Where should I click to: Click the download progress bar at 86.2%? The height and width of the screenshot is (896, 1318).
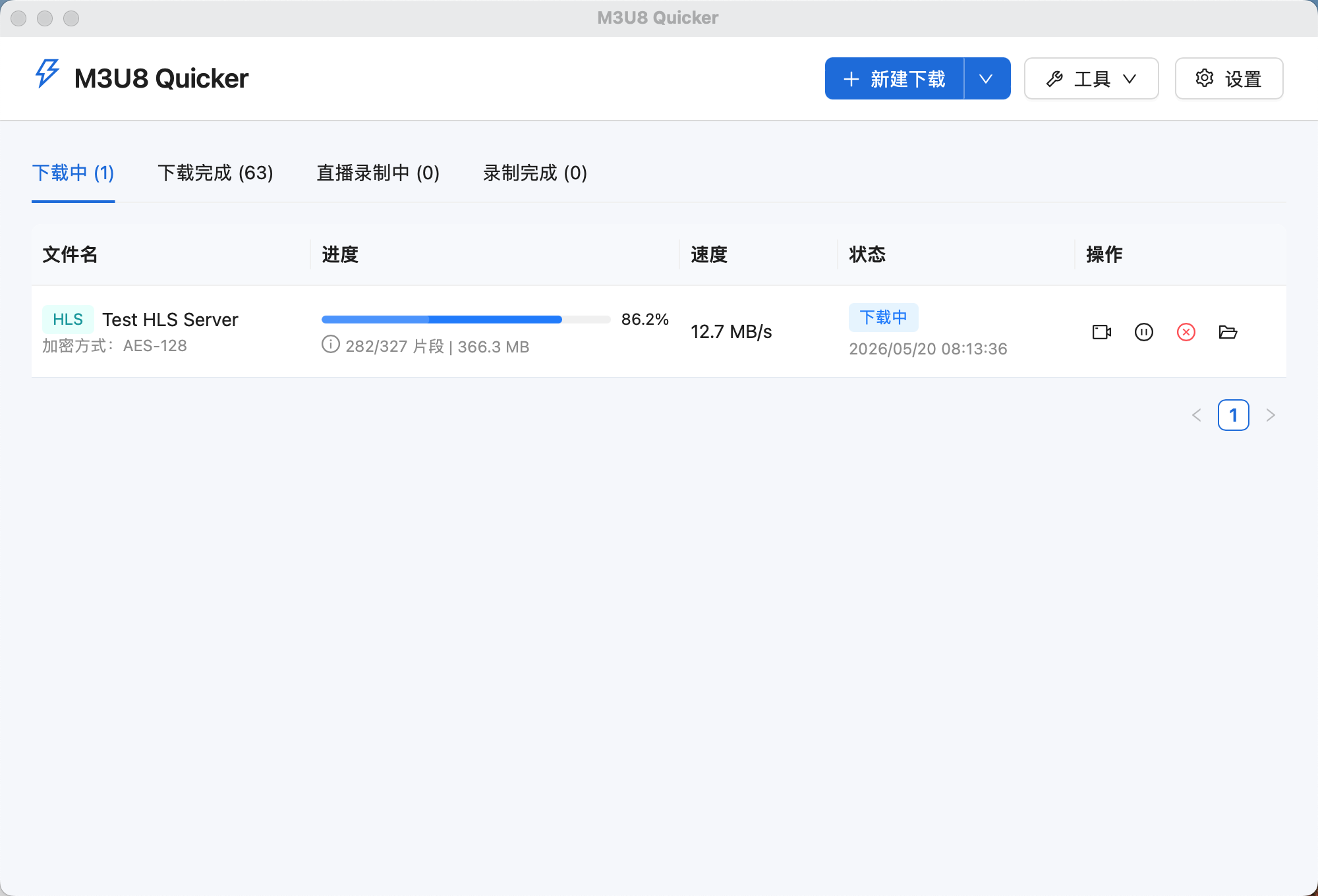point(466,320)
